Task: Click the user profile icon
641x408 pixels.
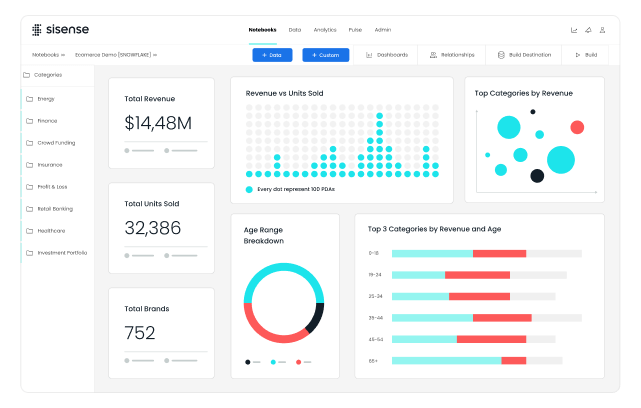Action: point(604,30)
